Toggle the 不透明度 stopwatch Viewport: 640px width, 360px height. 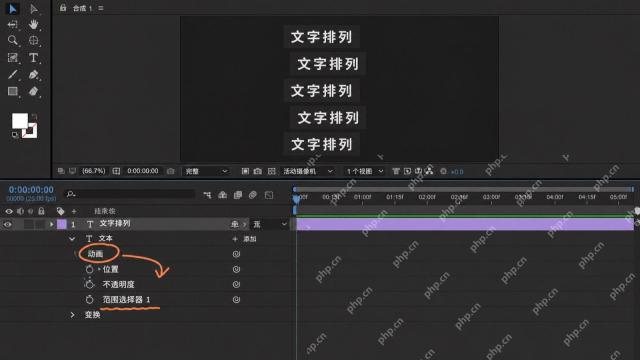[89, 284]
